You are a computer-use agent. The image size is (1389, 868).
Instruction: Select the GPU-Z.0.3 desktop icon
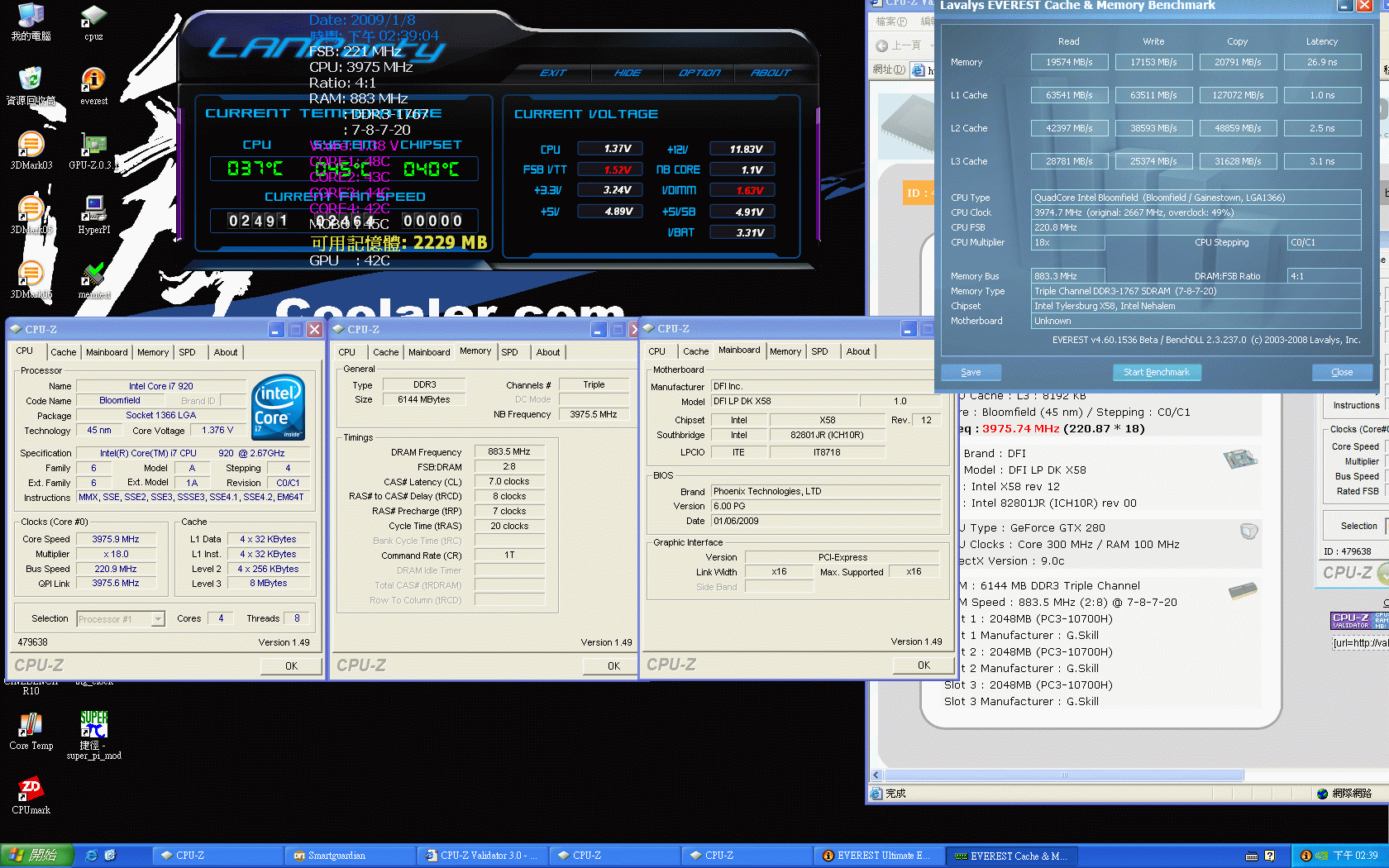[x=93, y=150]
